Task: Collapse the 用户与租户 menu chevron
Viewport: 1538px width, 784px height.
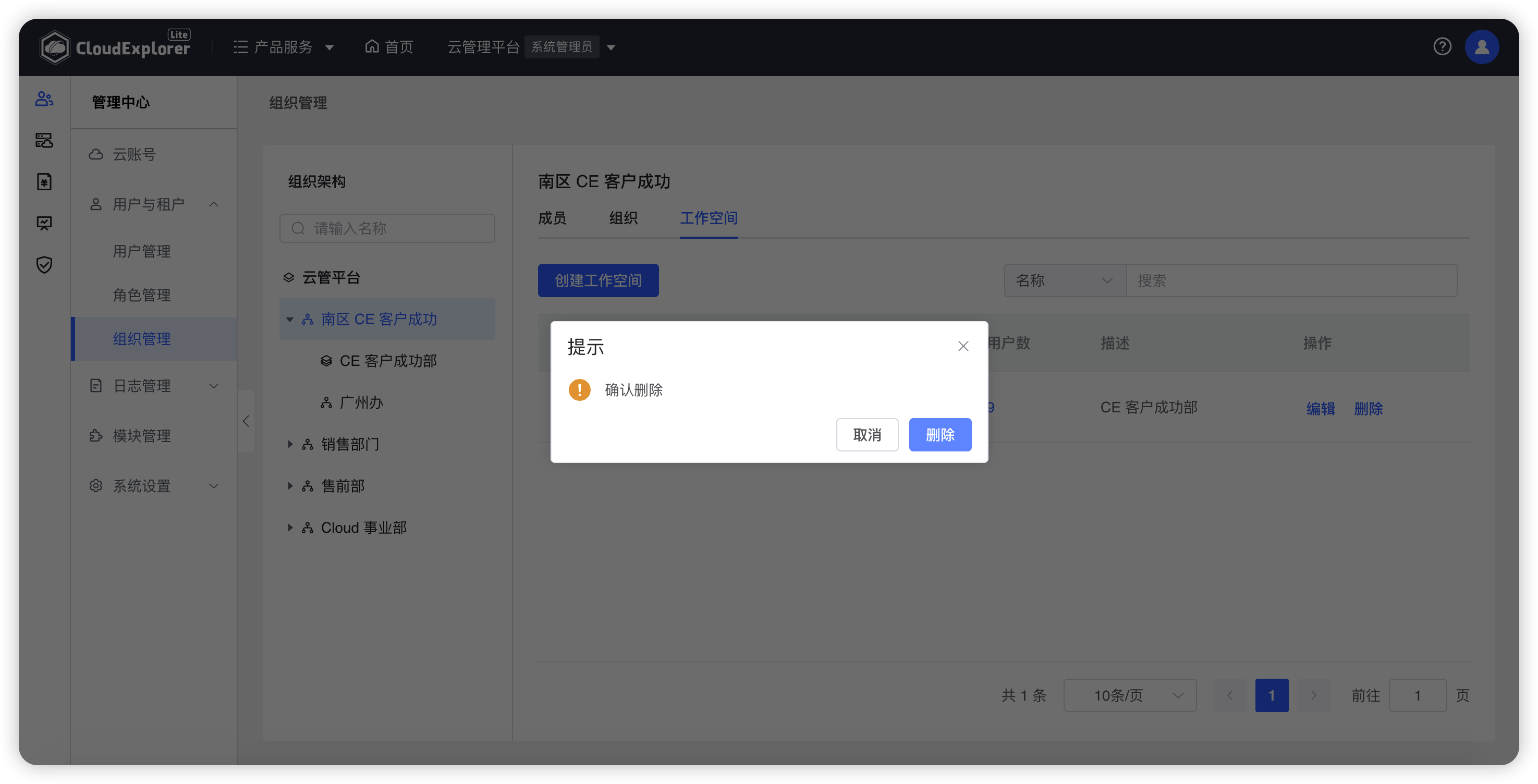Action: coord(214,204)
